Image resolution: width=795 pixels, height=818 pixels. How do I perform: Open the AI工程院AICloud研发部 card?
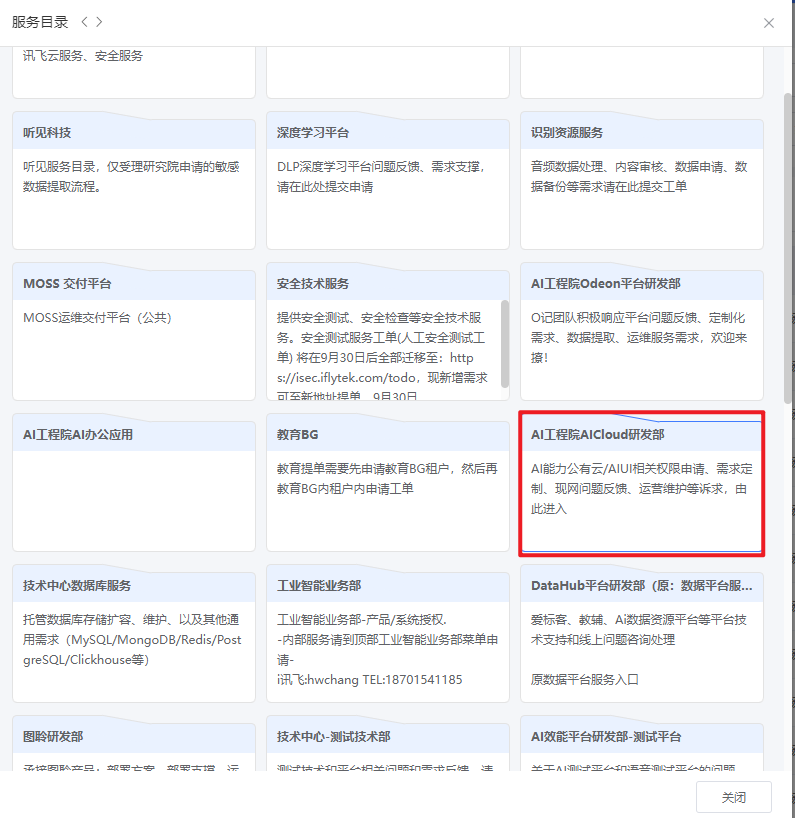[x=642, y=483]
